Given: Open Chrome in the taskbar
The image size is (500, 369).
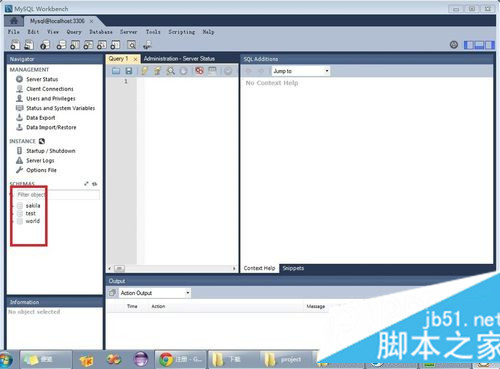Looking at the screenshot, I should (181, 359).
